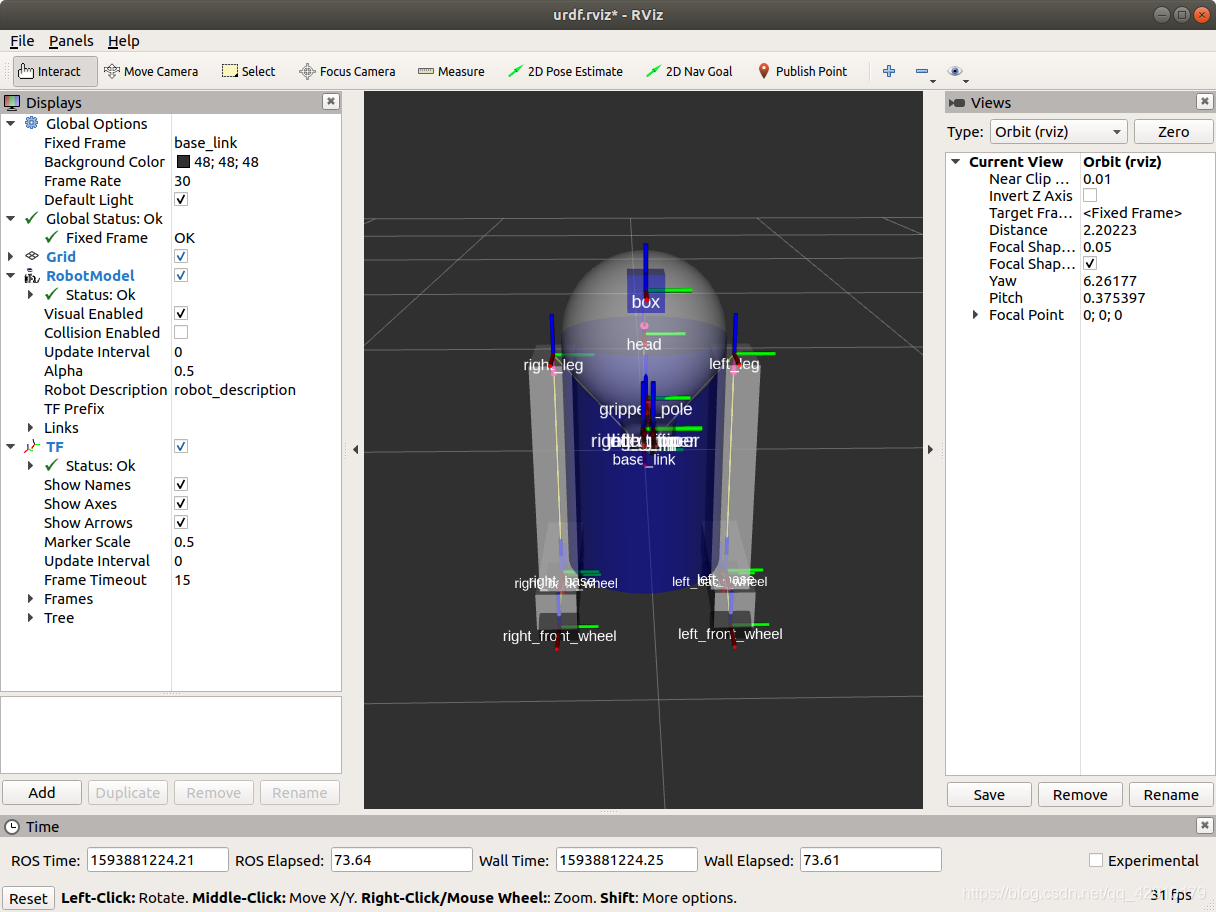Image resolution: width=1216 pixels, height=912 pixels.
Task: Click the RobotModel robot icon
Action: 31,275
